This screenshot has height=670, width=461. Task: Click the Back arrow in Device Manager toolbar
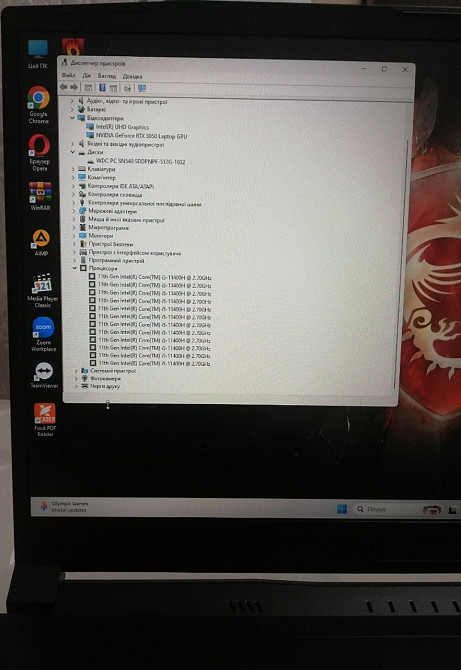coord(63,87)
